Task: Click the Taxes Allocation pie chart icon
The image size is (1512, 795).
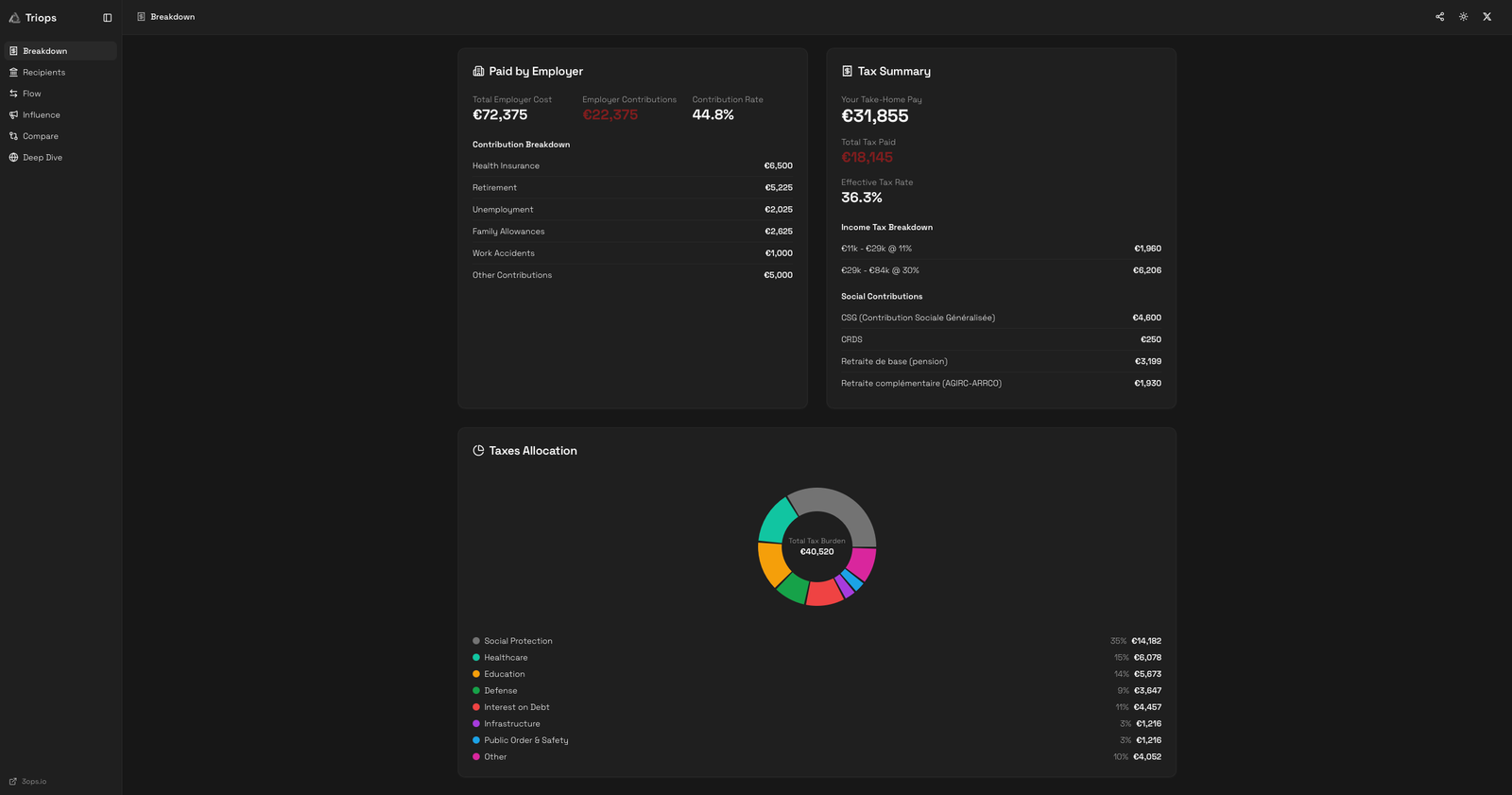Action: click(x=478, y=451)
